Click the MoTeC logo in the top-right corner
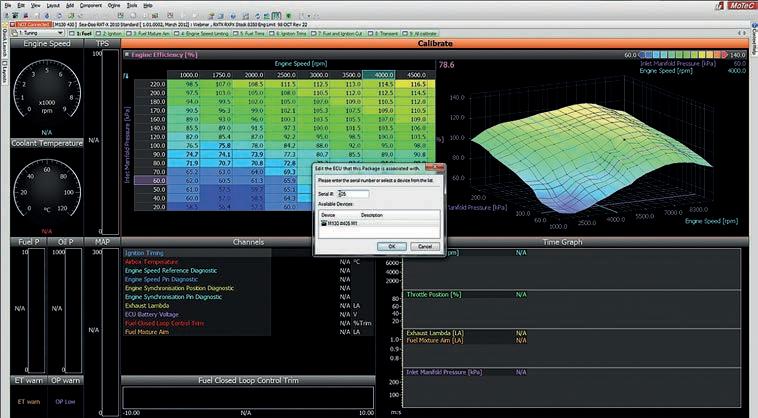 click(x=742, y=5)
